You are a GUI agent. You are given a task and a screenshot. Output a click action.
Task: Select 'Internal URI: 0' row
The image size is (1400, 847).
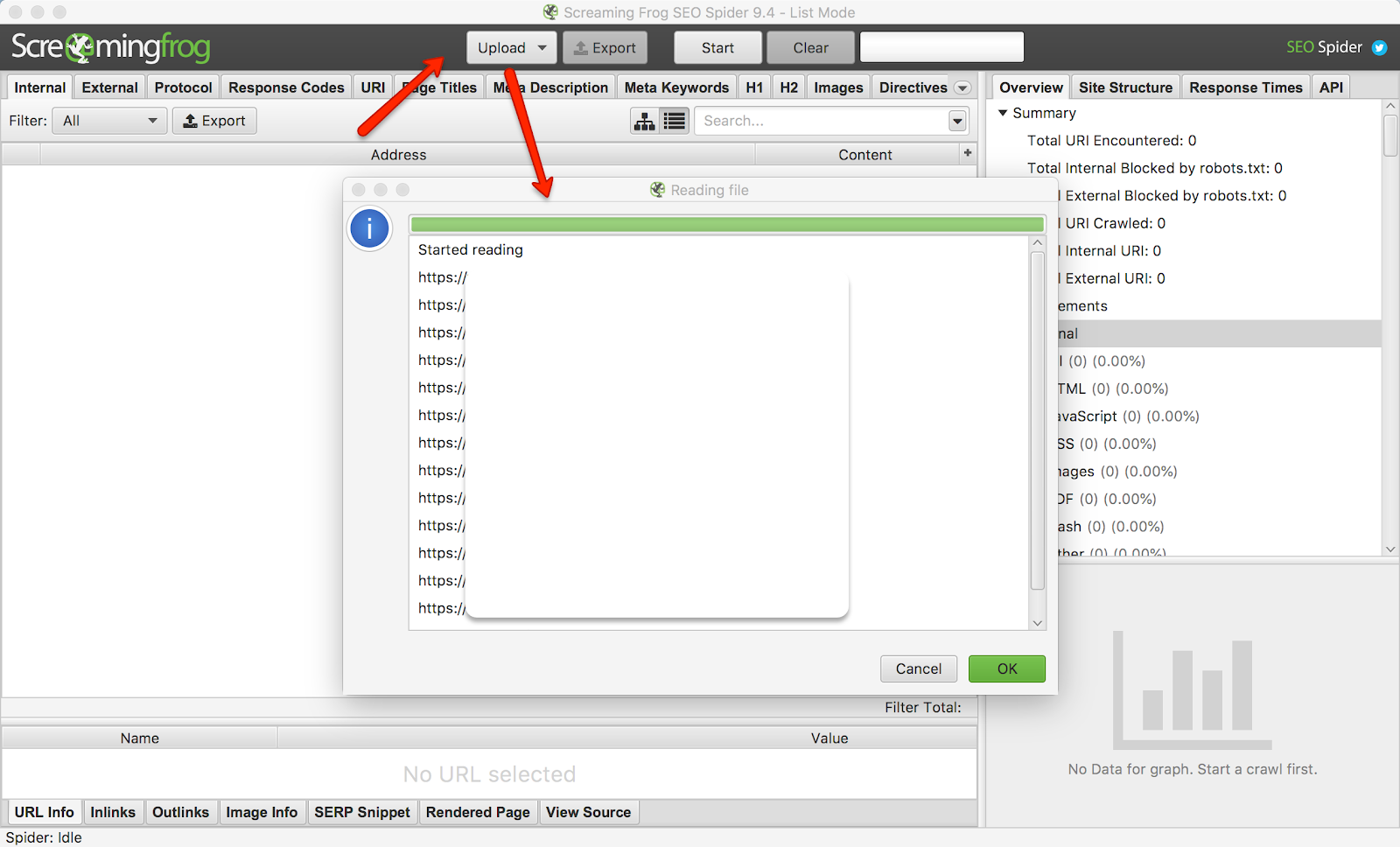coord(1113,251)
